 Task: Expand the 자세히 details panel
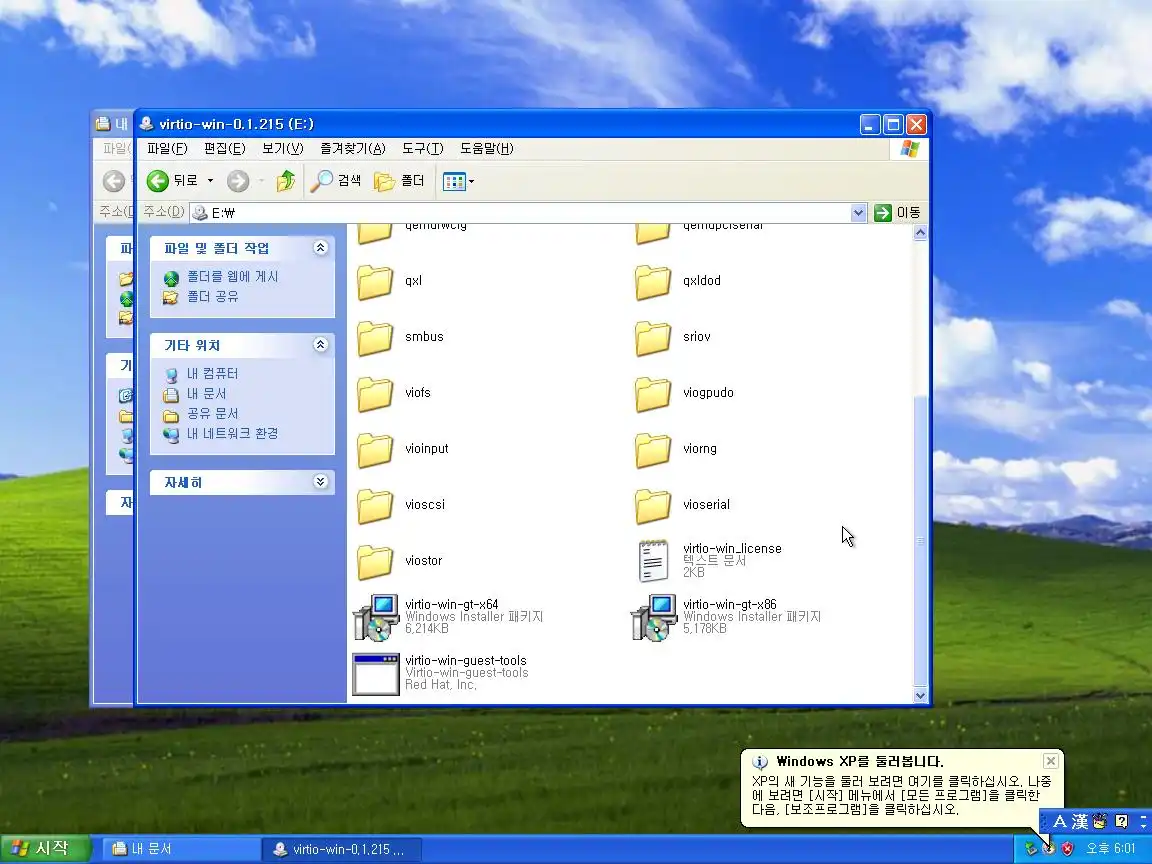pos(320,481)
